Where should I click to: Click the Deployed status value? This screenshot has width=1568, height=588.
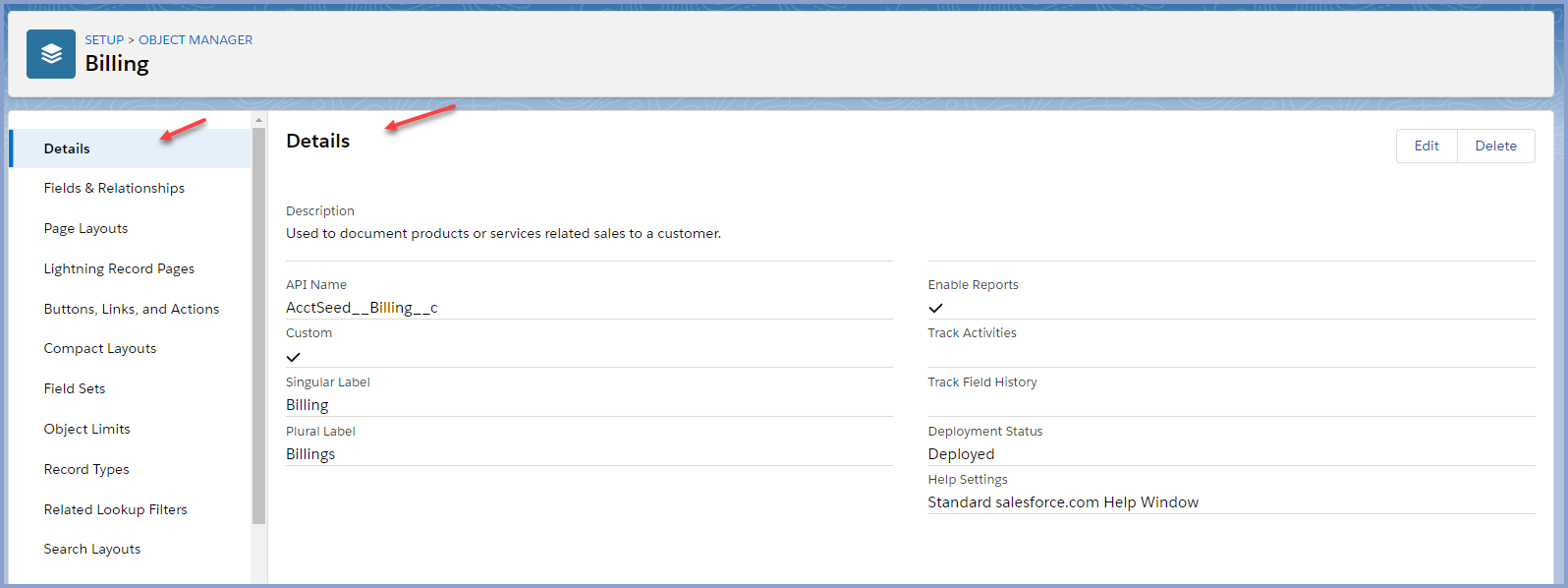tap(961, 454)
